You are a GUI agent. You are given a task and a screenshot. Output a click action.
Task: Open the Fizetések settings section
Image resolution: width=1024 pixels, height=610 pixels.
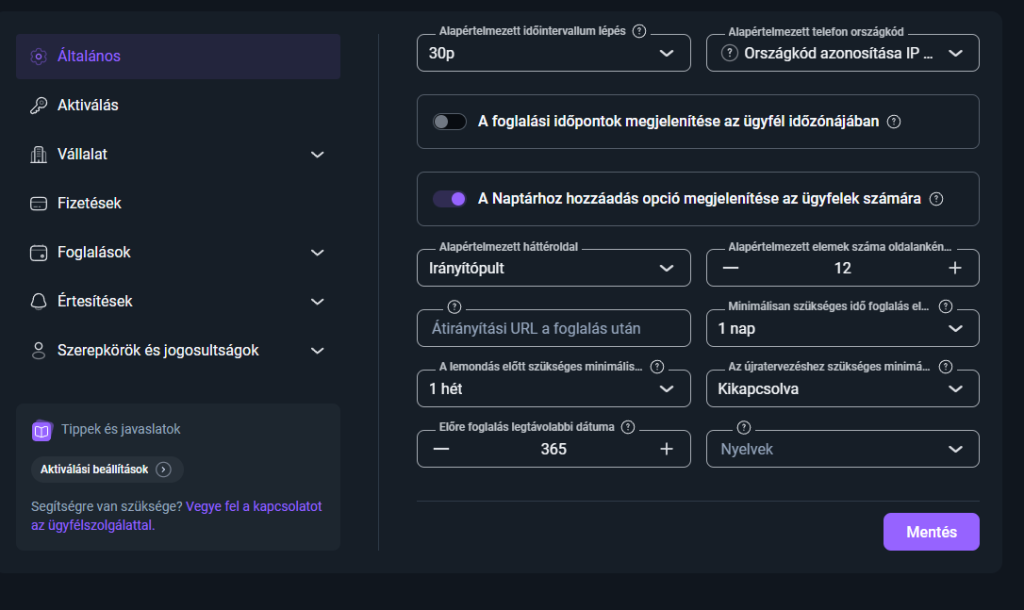[x=89, y=203]
